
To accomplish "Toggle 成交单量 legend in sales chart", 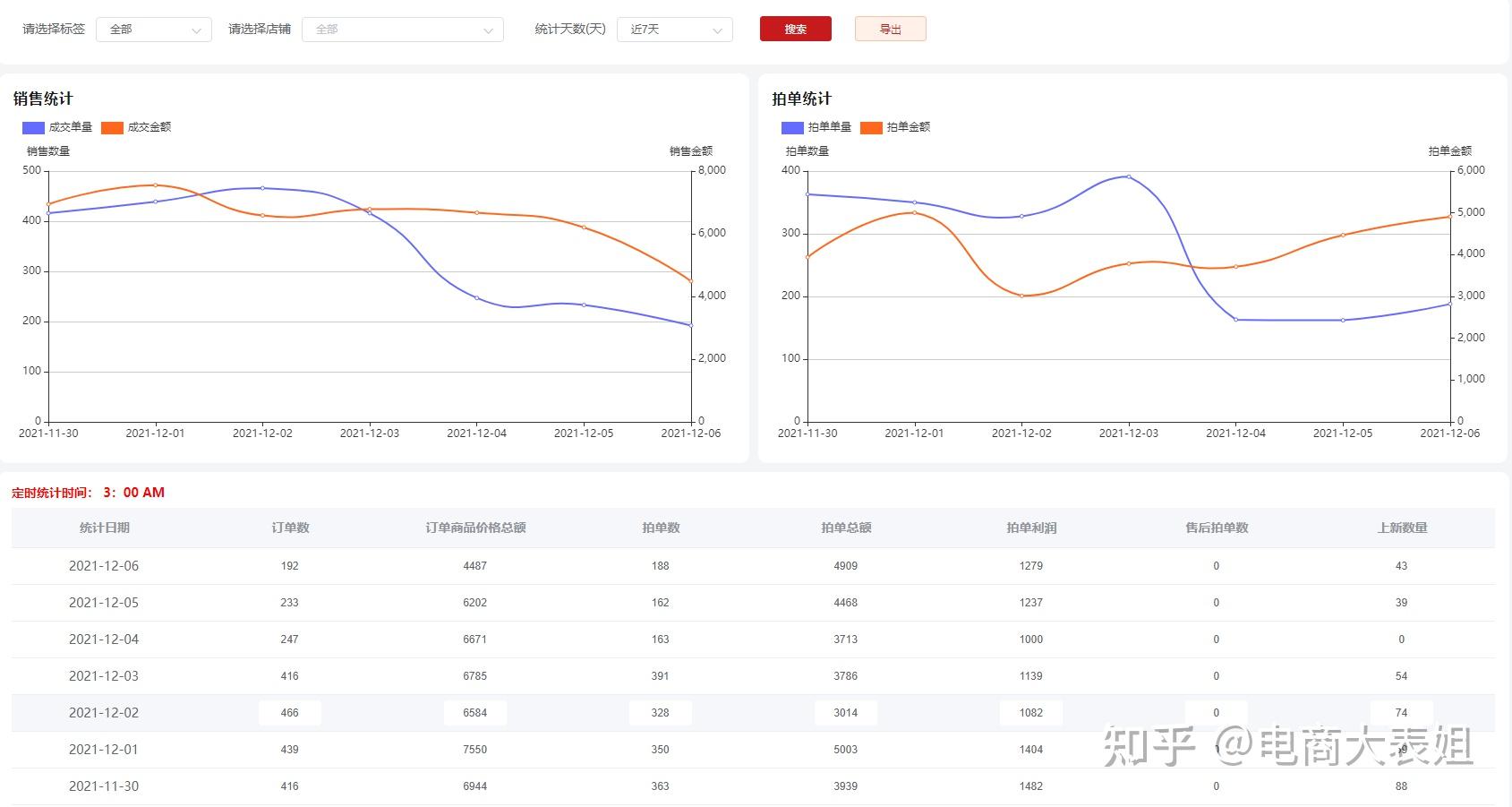I will click(x=57, y=127).
